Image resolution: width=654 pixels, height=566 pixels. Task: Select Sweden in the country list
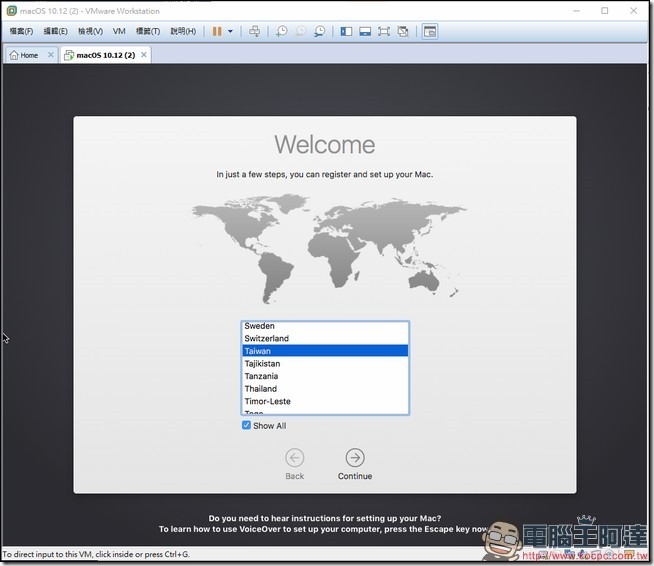[325, 326]
